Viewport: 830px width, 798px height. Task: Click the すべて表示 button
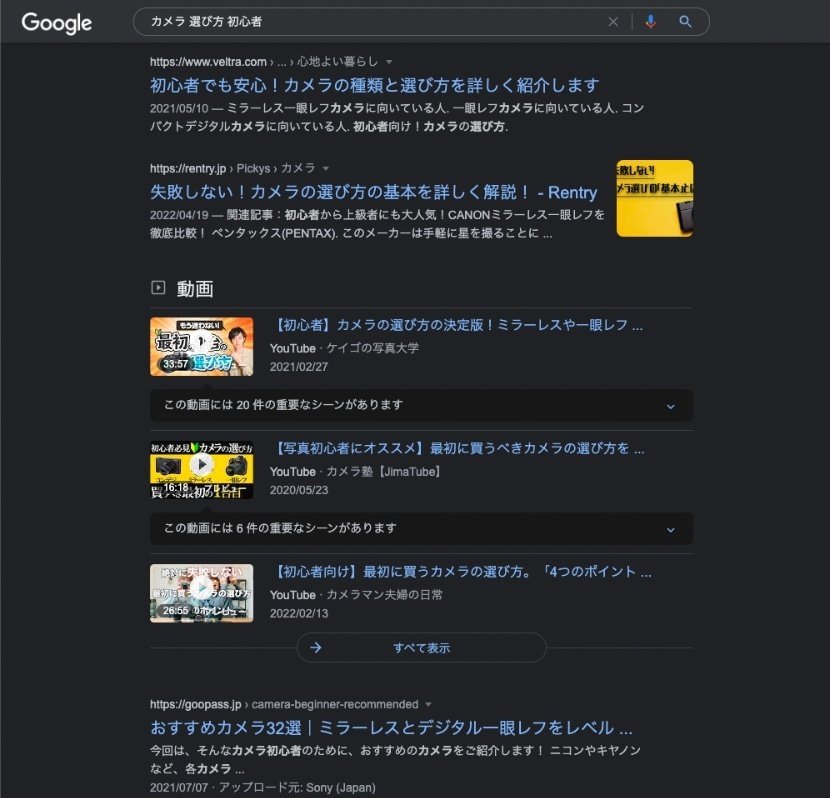420,647
